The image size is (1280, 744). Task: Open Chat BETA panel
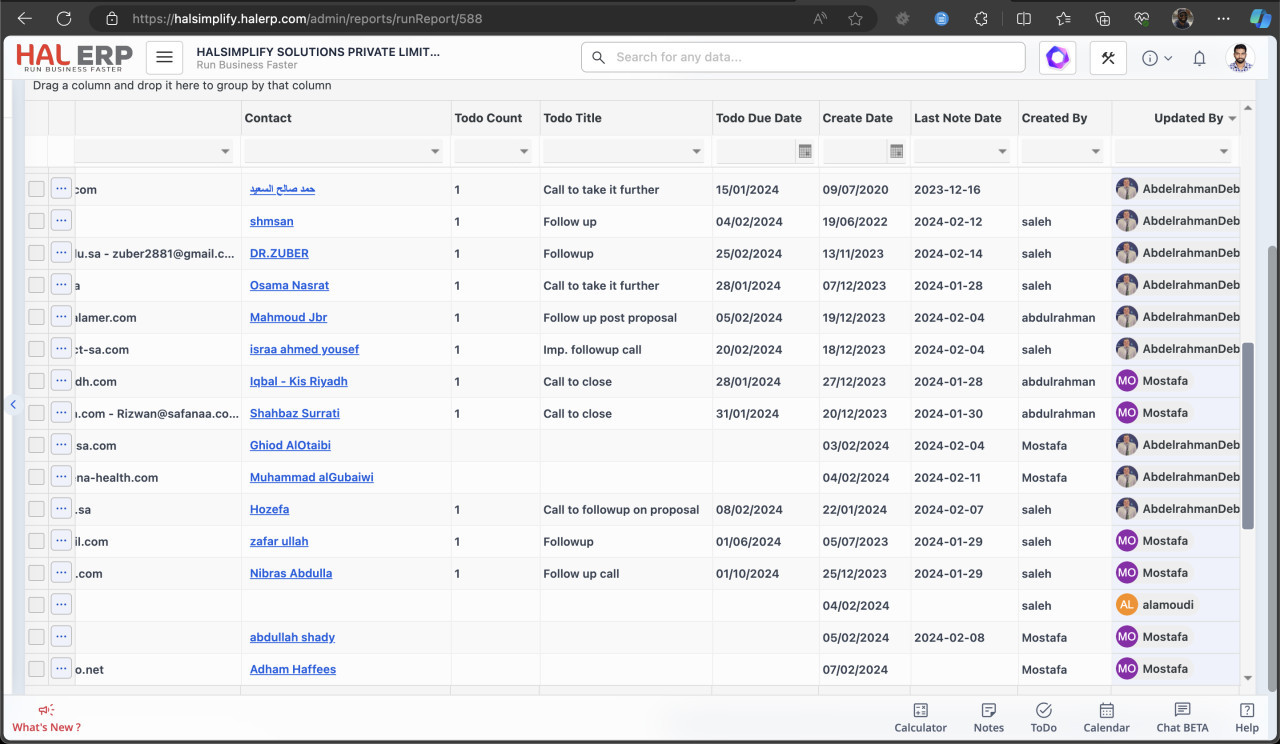1182,717
